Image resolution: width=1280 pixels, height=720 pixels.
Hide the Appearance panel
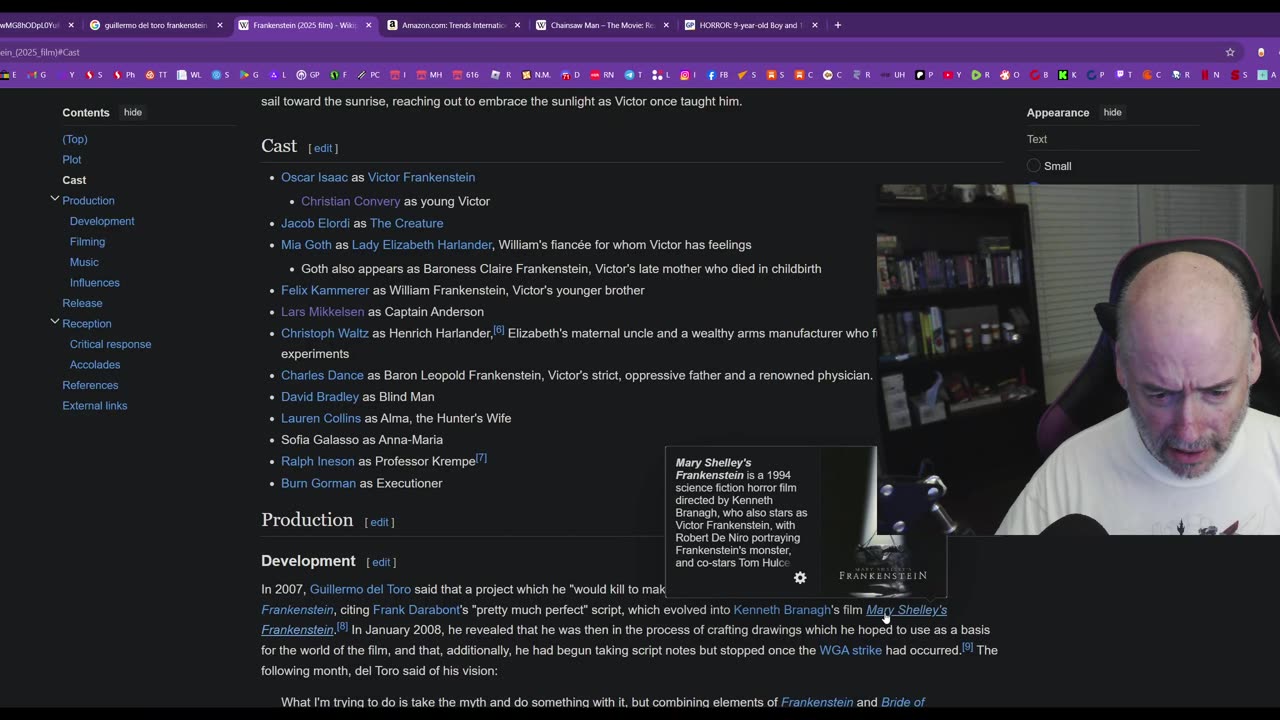click(1112, 112)
